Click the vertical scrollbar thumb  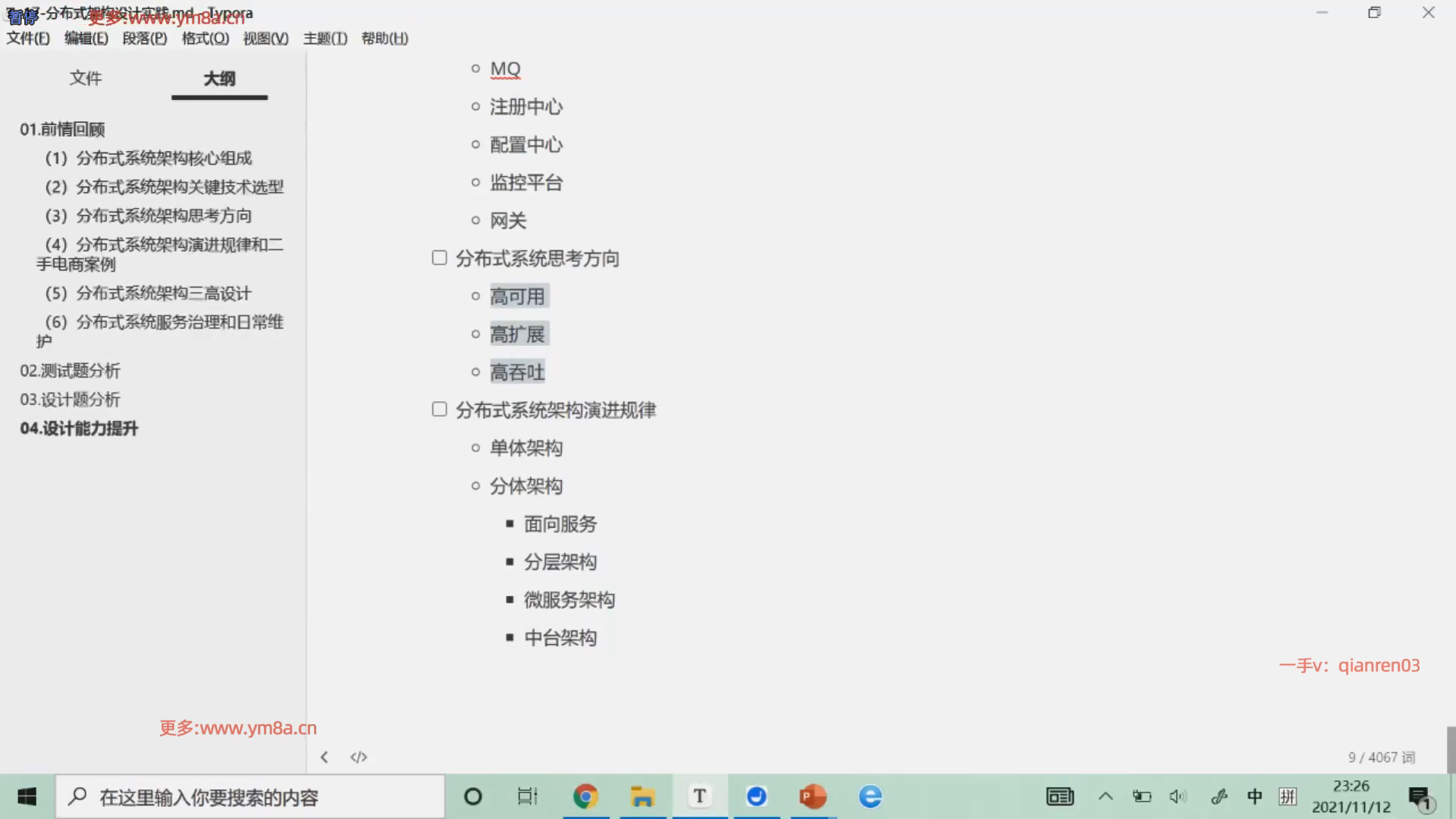coord(1451,749)
